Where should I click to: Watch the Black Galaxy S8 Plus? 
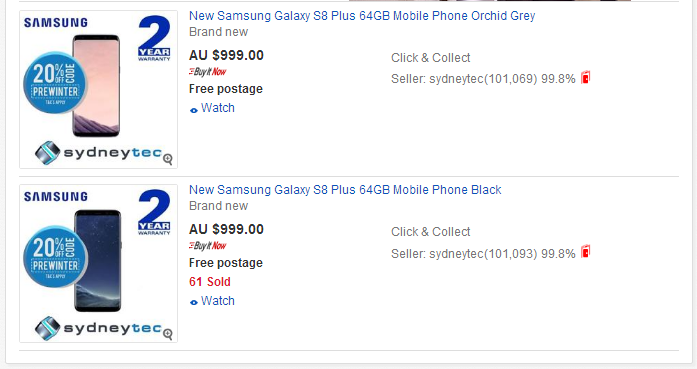[x=217, y=301]
